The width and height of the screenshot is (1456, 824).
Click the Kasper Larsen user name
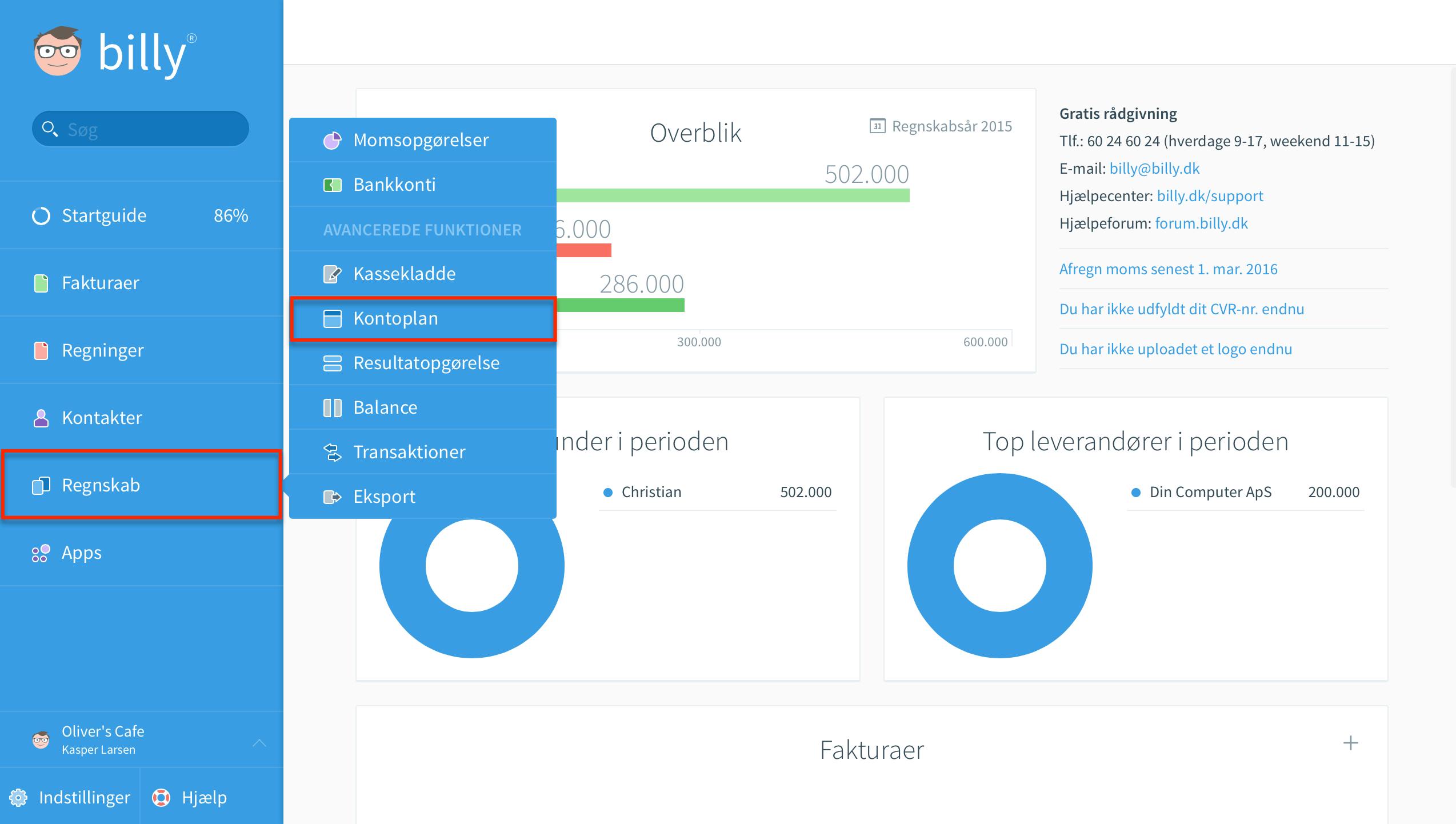pyautogui.click(x=98, y=750)
